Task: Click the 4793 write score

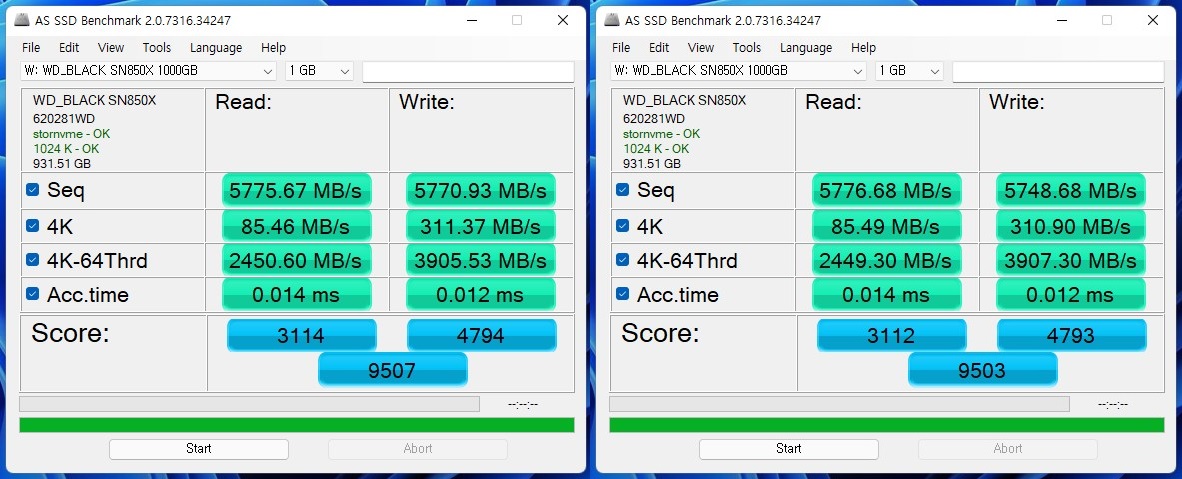Action: (x=1072, y=335)
